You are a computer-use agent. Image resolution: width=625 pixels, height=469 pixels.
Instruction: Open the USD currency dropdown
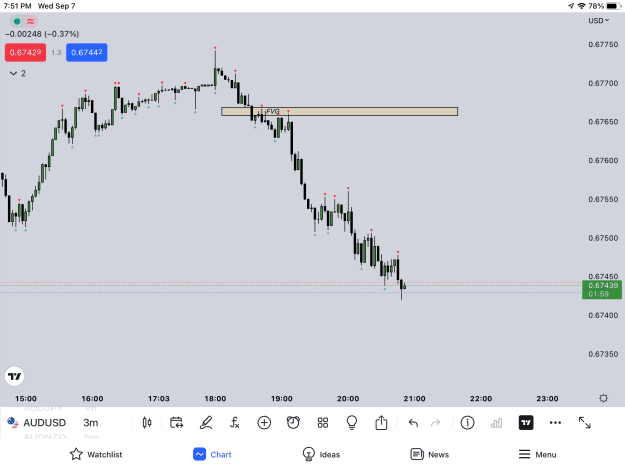click(x=598, y=21)
